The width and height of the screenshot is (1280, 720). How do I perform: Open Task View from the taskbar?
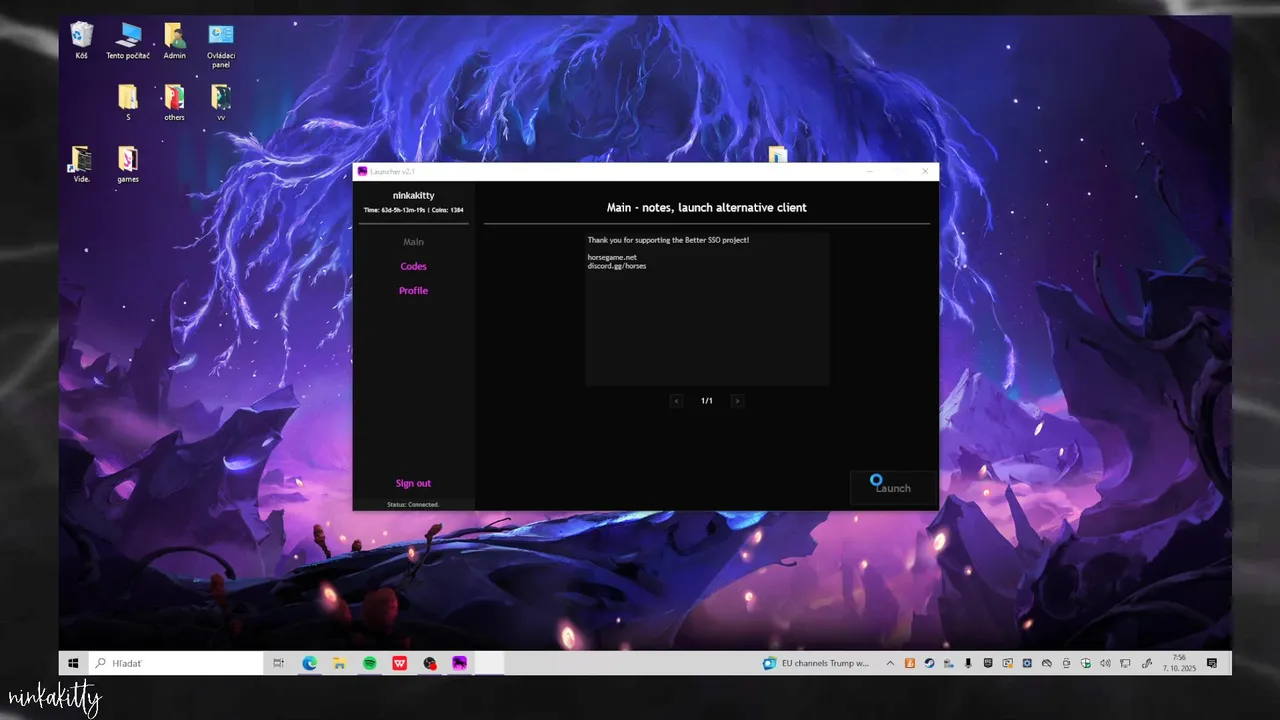[279, 663]
